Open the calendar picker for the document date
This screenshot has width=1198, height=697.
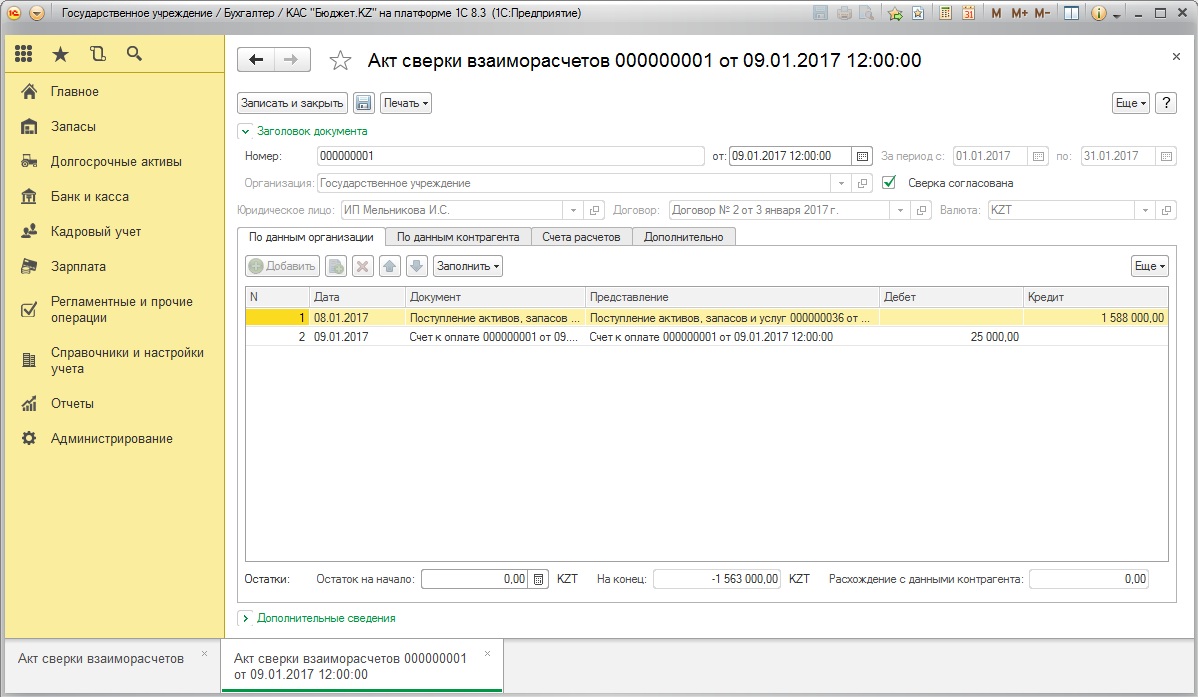(x=862, y=156)
